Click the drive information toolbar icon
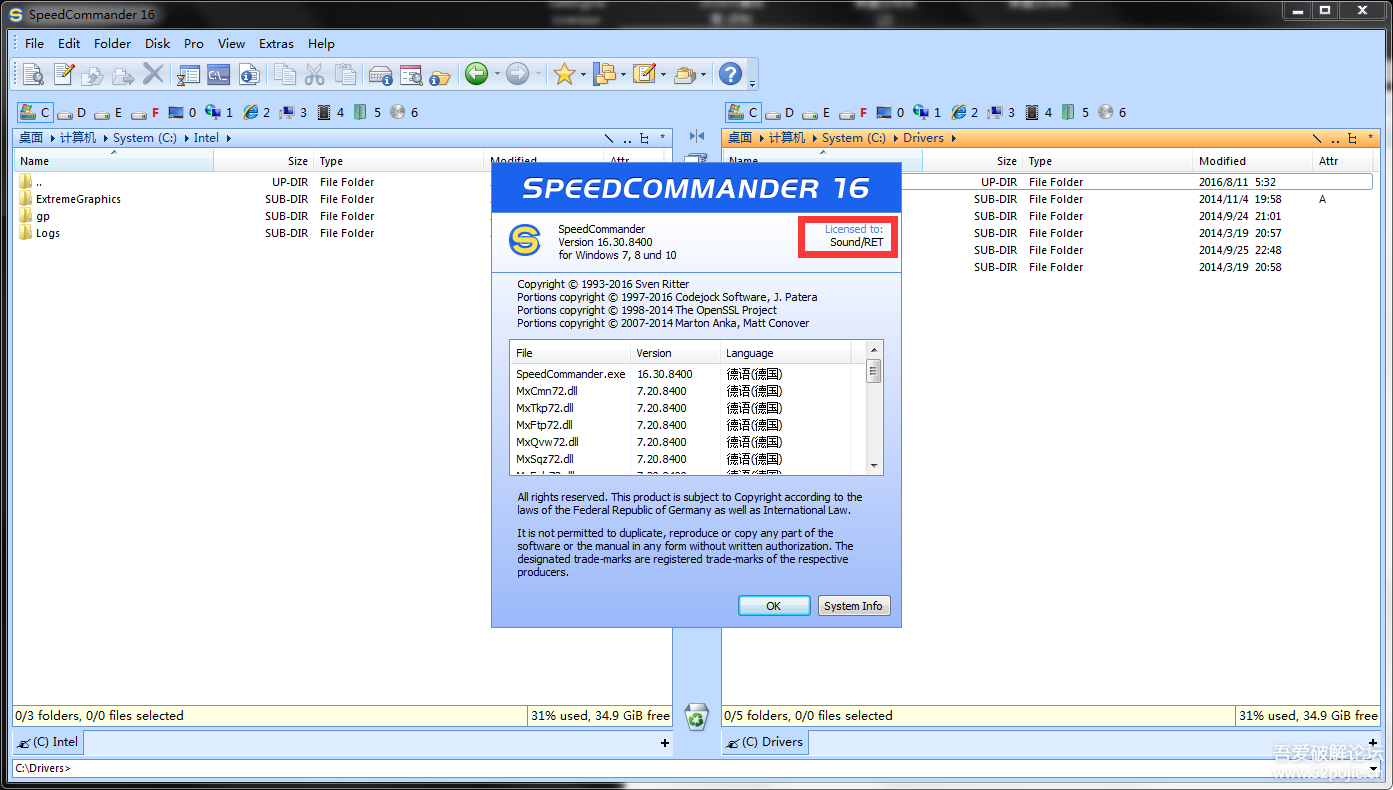This screenshot has width=1393, height=790. 380,74
